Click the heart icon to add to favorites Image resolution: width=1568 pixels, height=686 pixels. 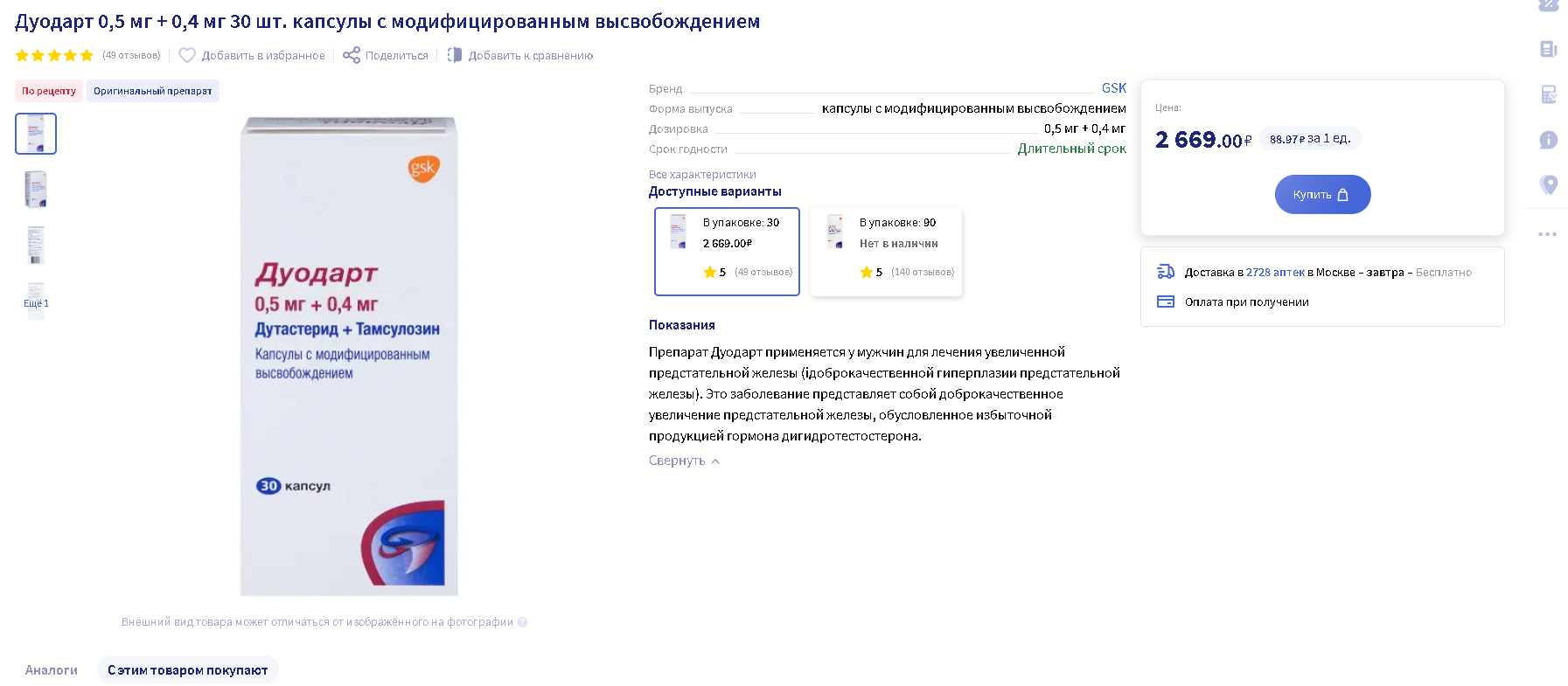pos(187,55)
